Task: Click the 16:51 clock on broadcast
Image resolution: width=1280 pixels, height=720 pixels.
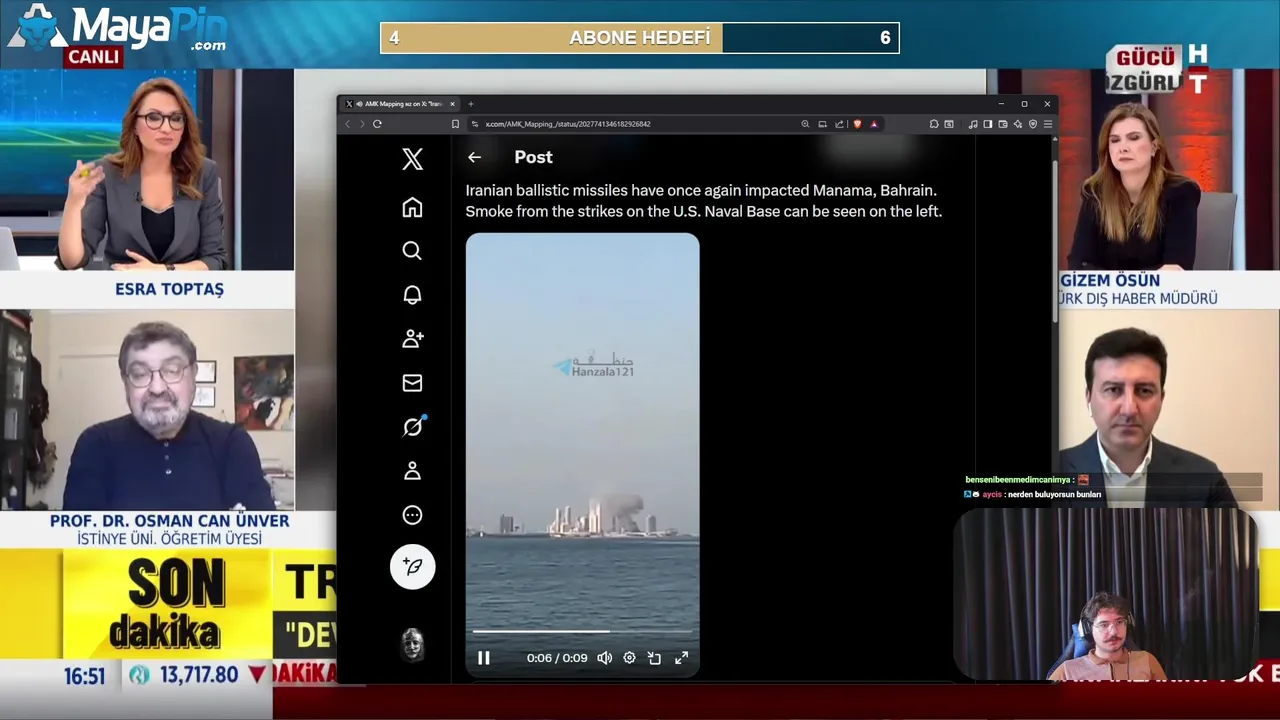Action: click(85, 677)
